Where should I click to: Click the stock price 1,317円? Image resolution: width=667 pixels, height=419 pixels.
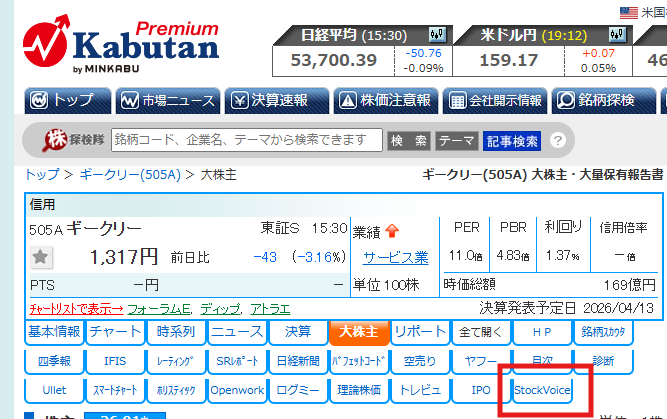coord(124,257)
